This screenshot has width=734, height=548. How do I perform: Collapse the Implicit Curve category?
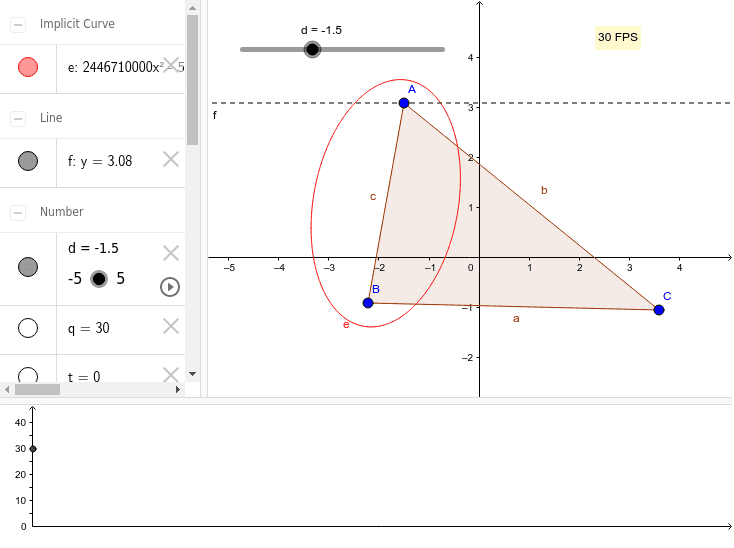pos(18,24)
